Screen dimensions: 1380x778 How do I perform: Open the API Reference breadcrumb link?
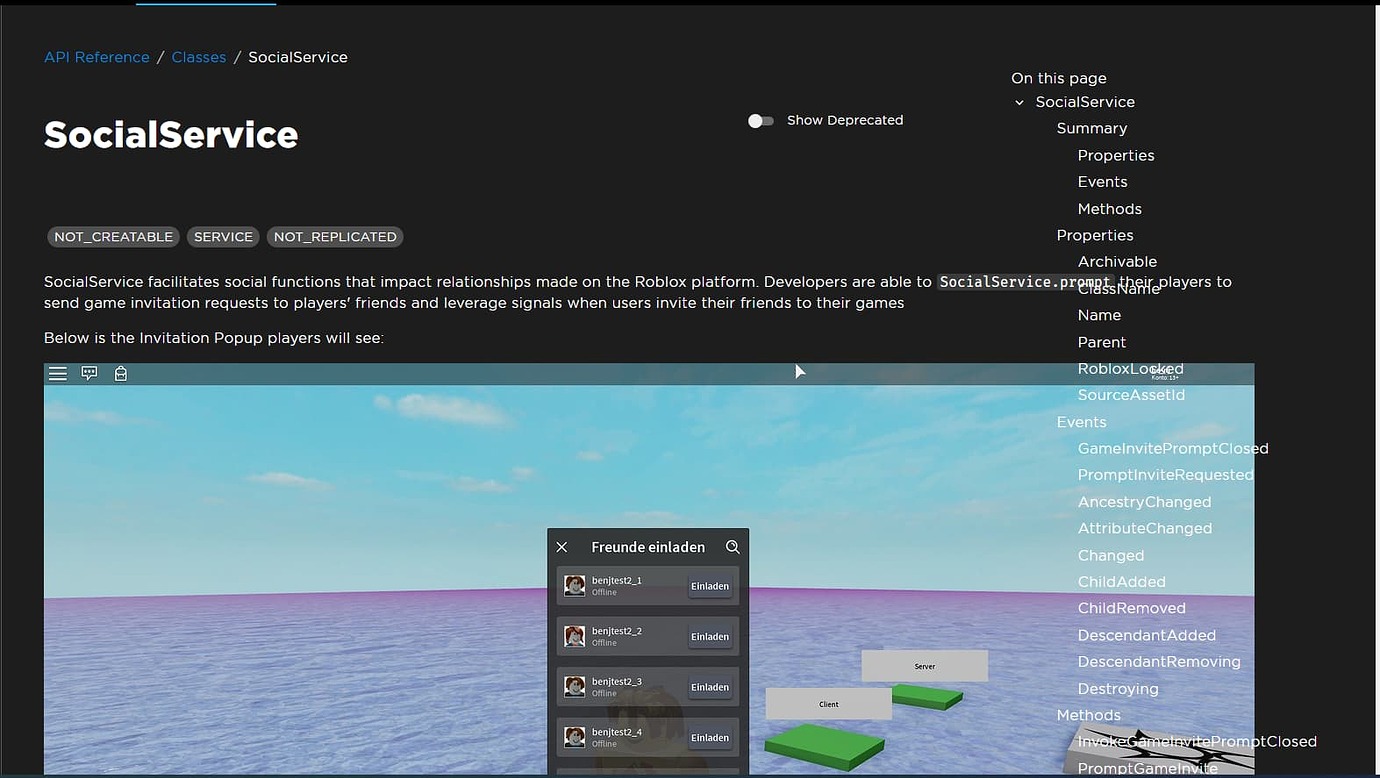[x=96, y=57]
